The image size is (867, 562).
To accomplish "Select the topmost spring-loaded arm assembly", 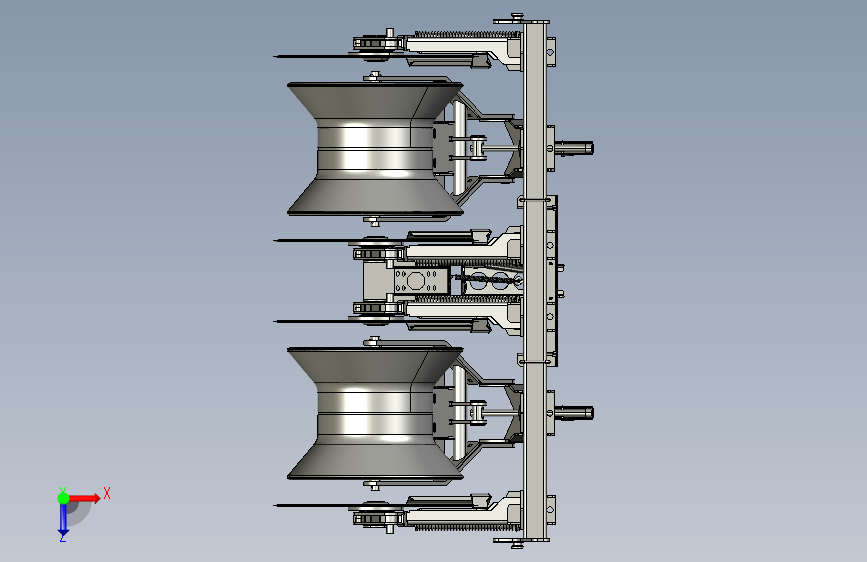I will pyautogui.click(x=437, y=50).
